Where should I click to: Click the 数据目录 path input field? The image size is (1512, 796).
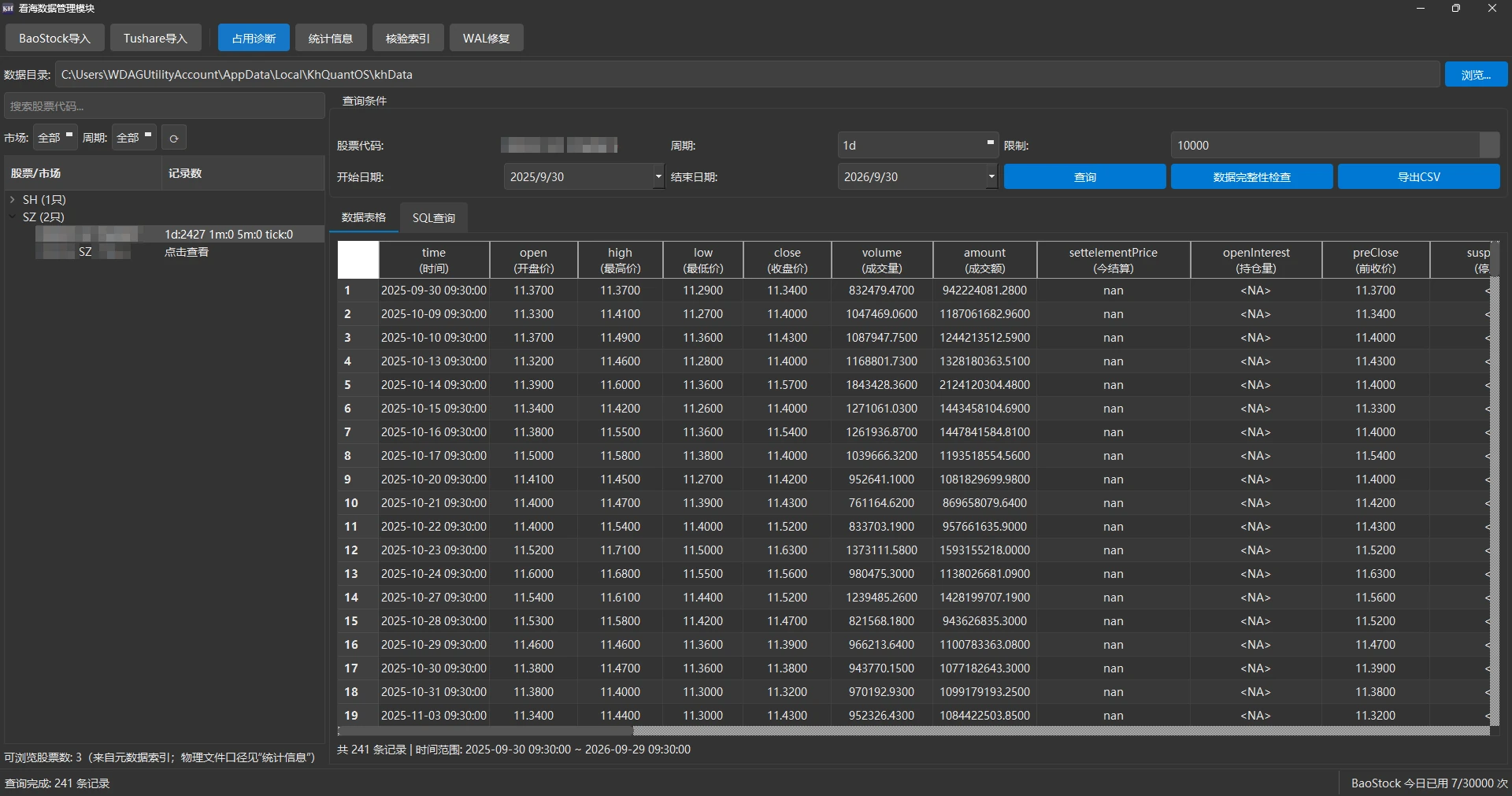click(x=747, y=75)
